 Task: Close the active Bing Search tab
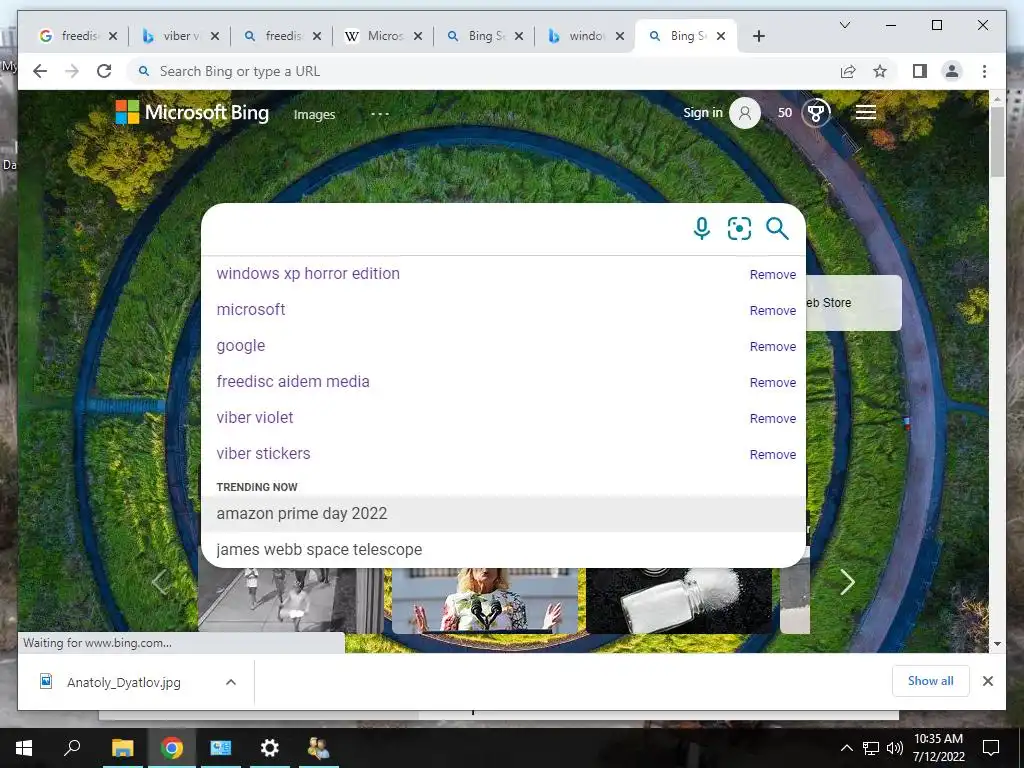(x=721, y=36)
